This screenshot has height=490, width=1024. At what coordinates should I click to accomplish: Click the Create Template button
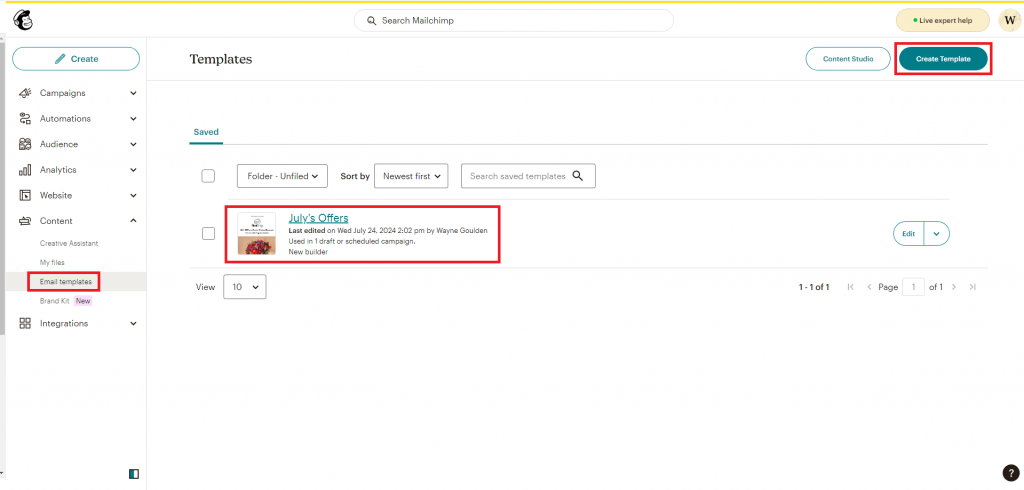pos(943,59)
